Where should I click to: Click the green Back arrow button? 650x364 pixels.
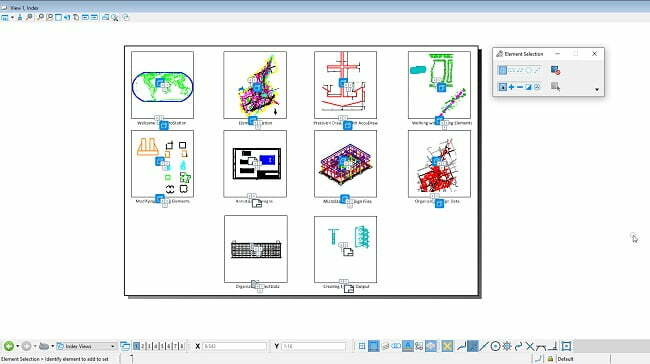(x=8, y=346)
